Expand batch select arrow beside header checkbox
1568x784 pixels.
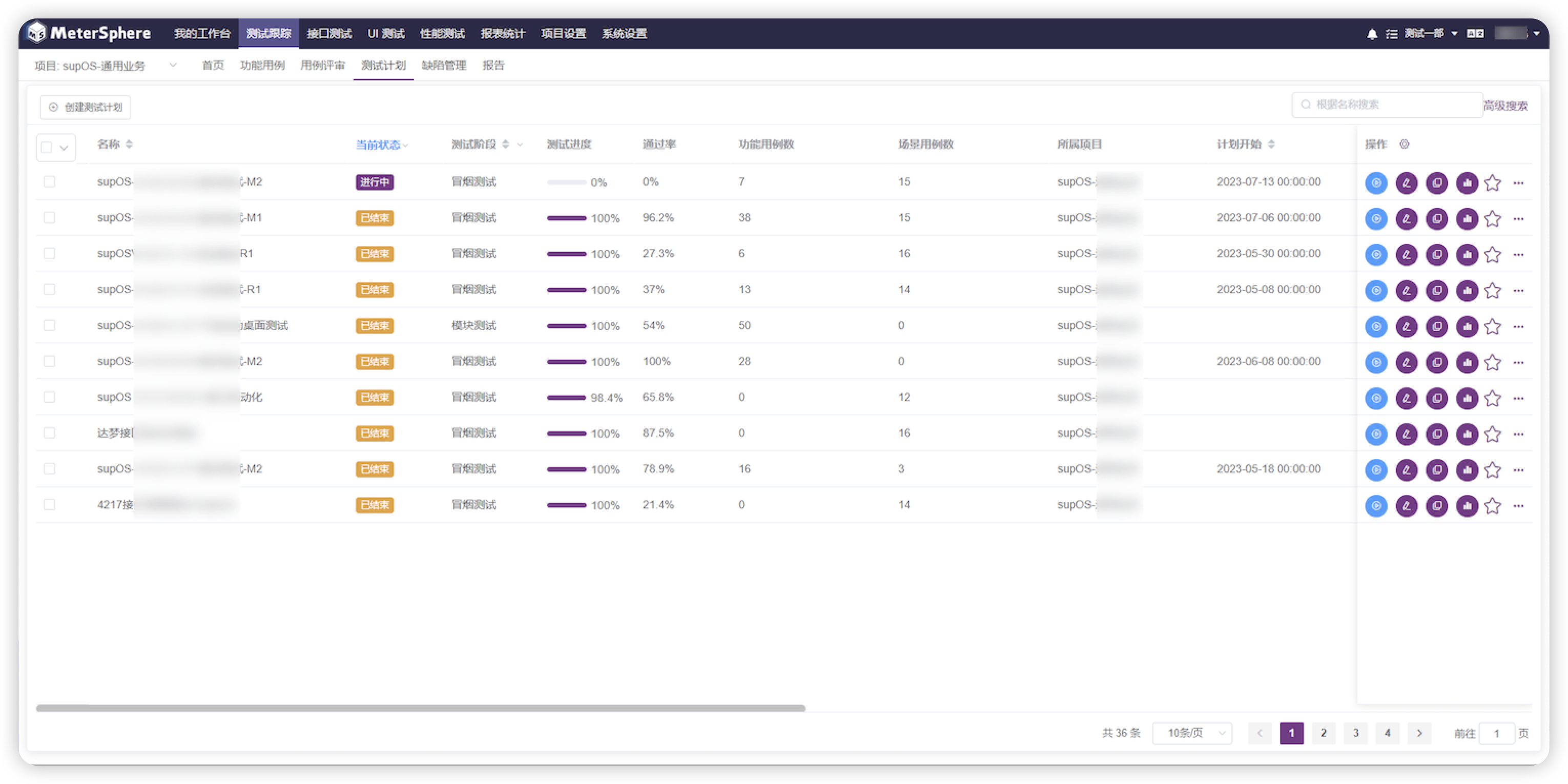(64, 148)
